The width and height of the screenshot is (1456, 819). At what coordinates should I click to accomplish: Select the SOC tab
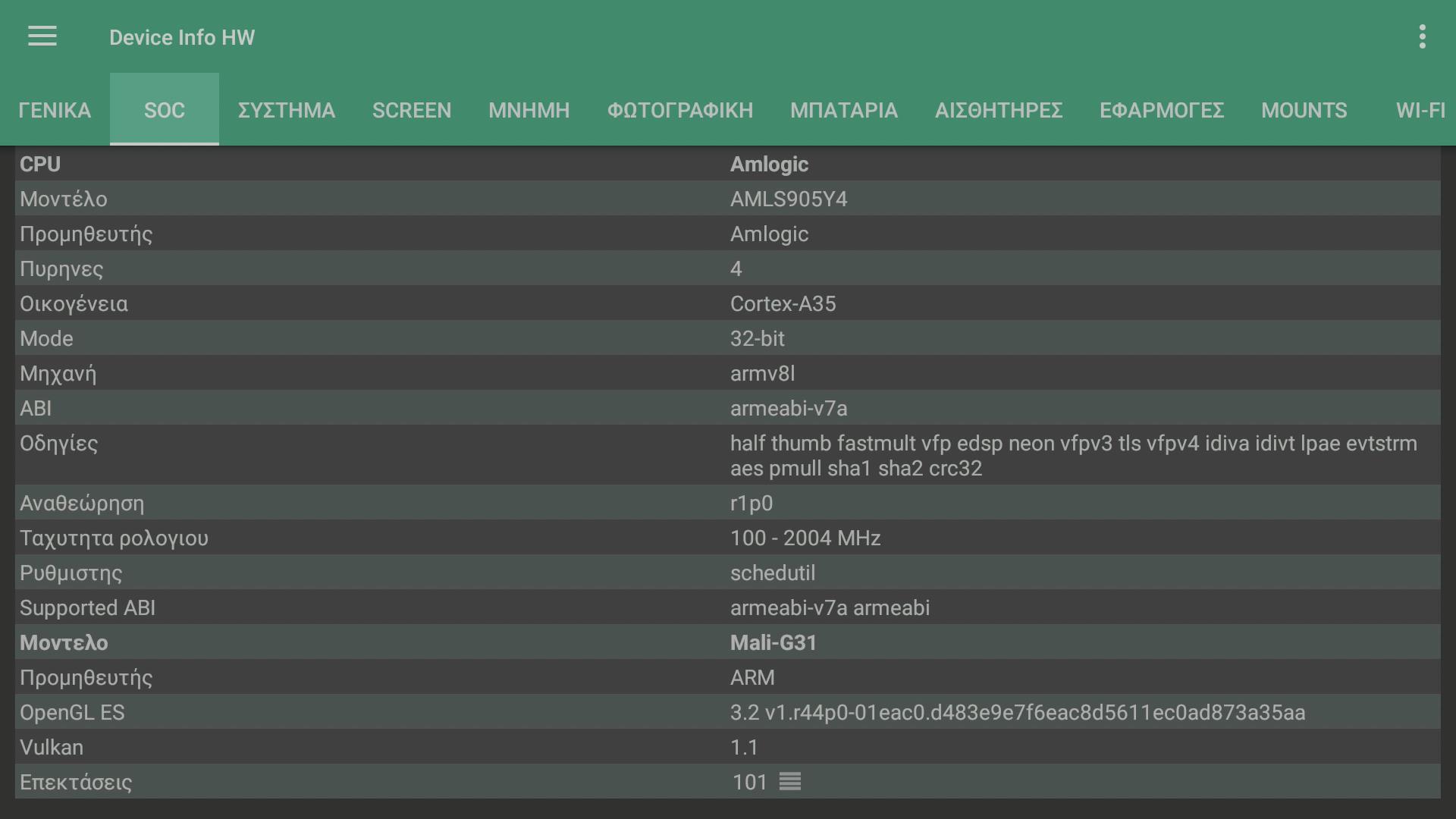pos(165,110)
